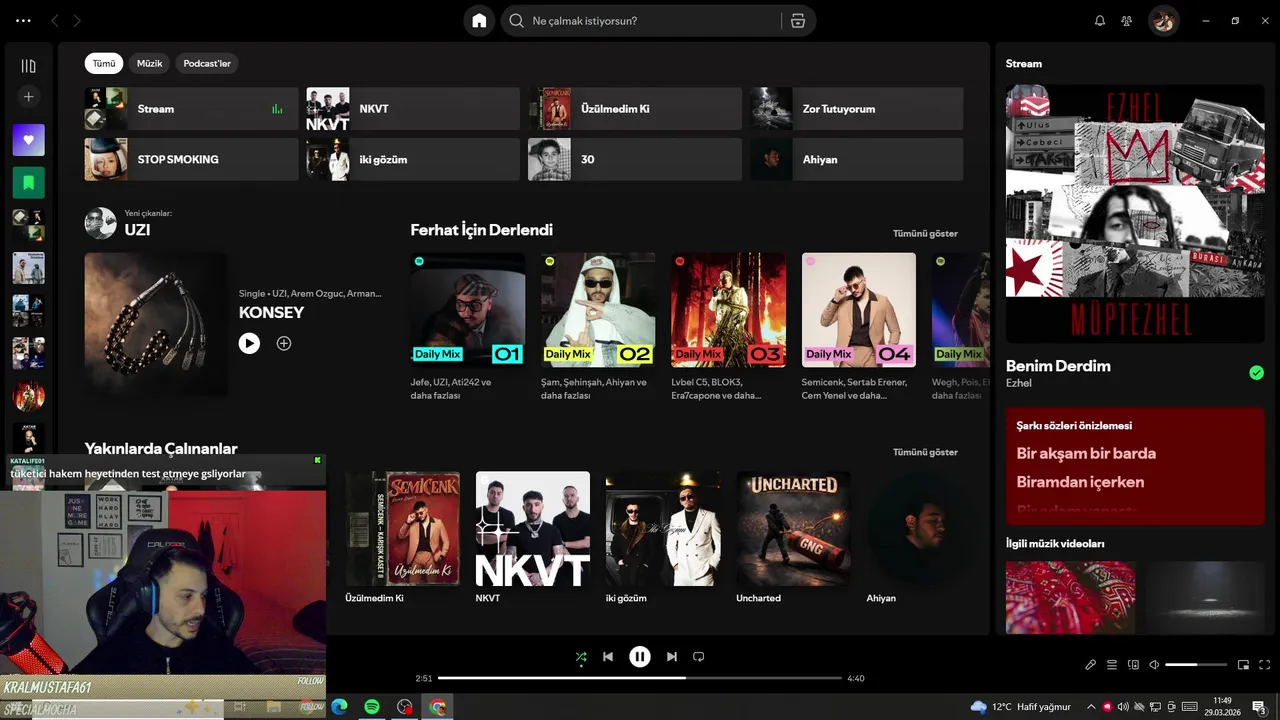Expand Your Library sidebar icon
The image size is (1280, 720).
click(28, 66)
